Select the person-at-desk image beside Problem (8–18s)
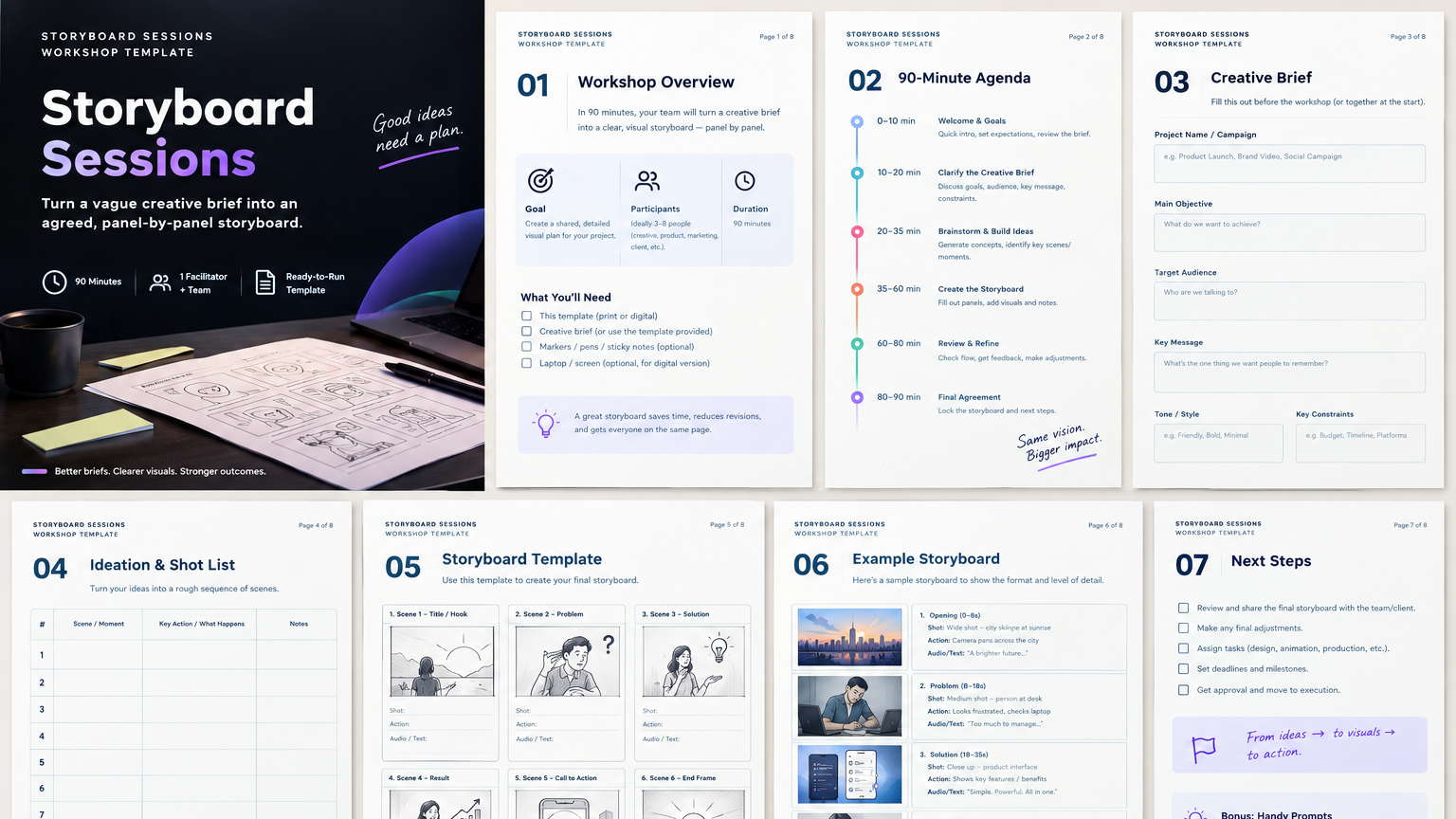Image resolution: width=1456 pixels, height=819 pixels. point(850,706)
